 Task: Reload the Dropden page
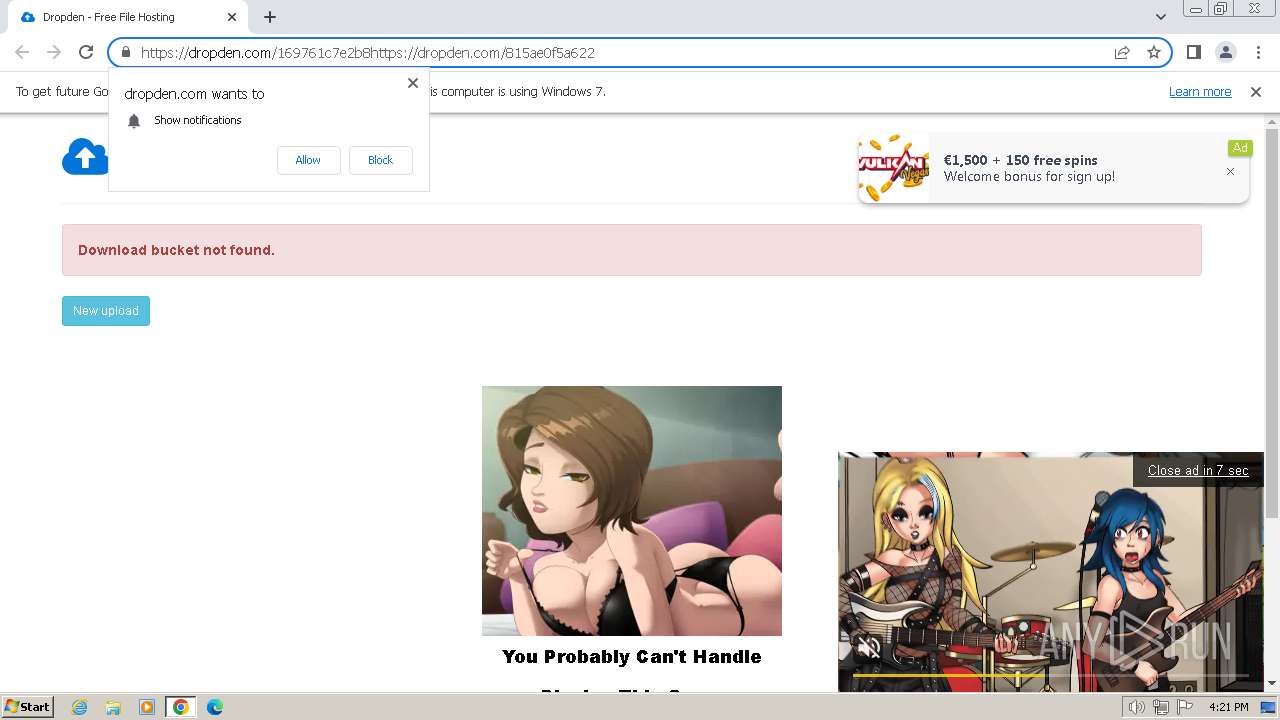(x=86, y=52)
